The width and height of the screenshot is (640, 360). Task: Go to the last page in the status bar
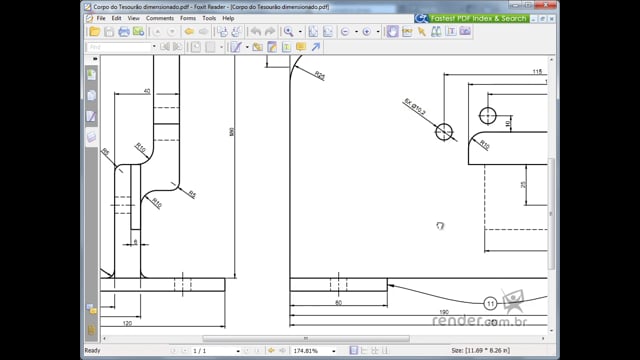(x=258, y=351)
